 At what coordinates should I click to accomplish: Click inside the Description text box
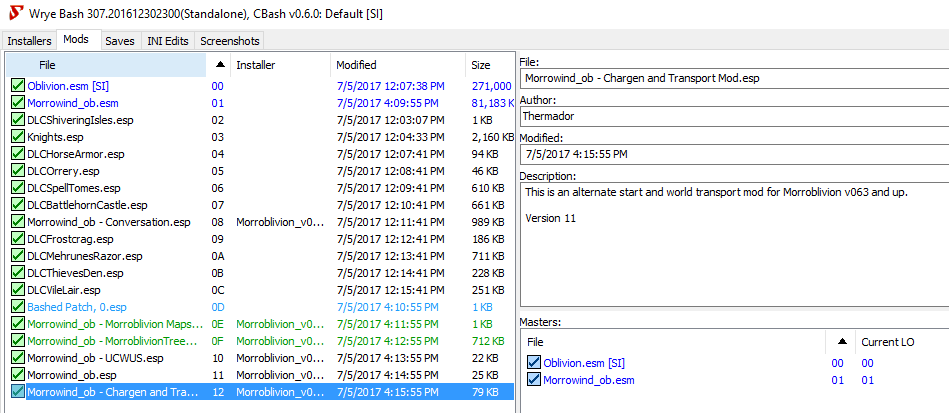pos(734,244)
